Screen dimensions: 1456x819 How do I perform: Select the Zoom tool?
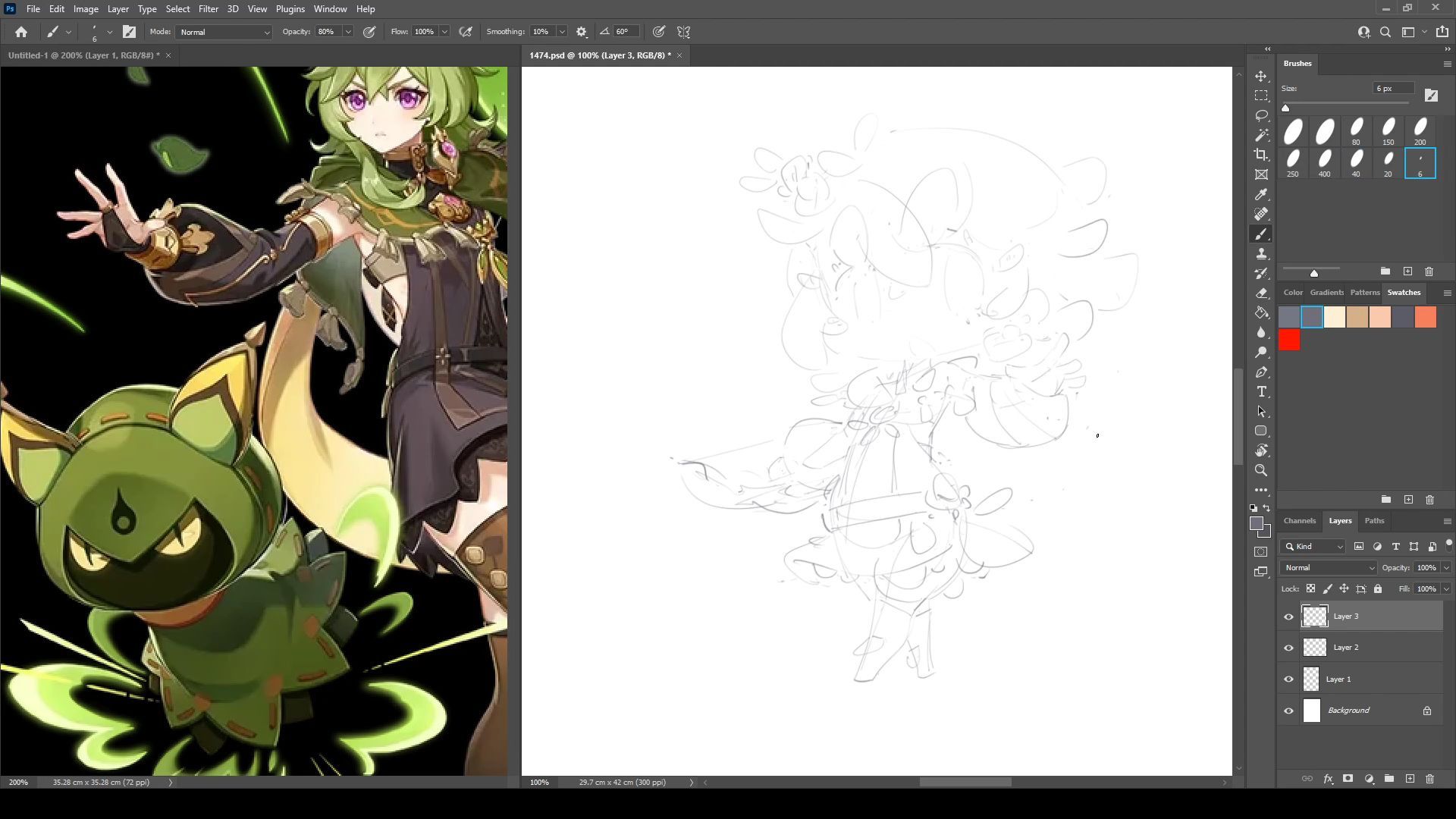point(1261,470)
